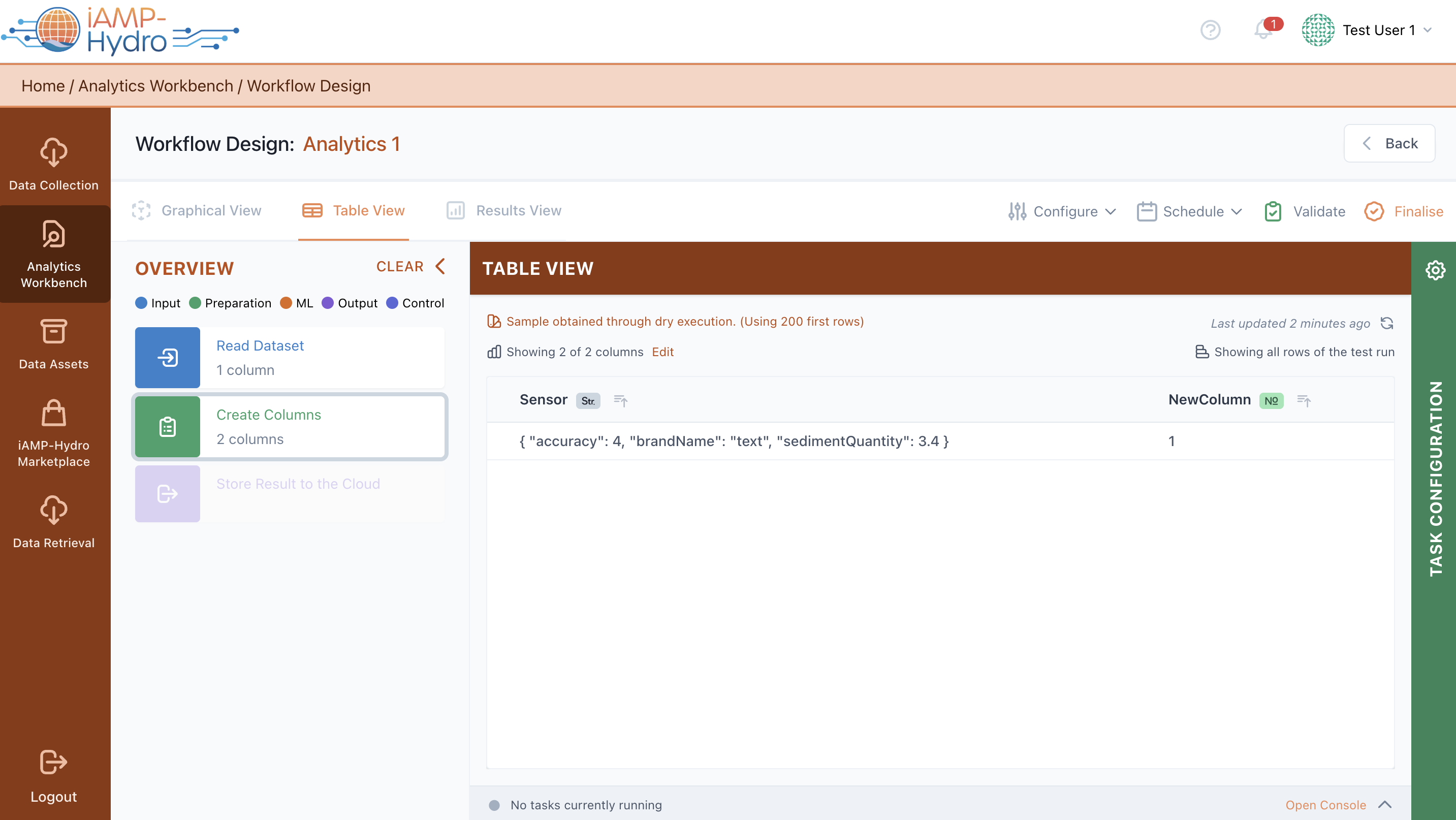Click the help question mark icon

(x=1210, y=30)
